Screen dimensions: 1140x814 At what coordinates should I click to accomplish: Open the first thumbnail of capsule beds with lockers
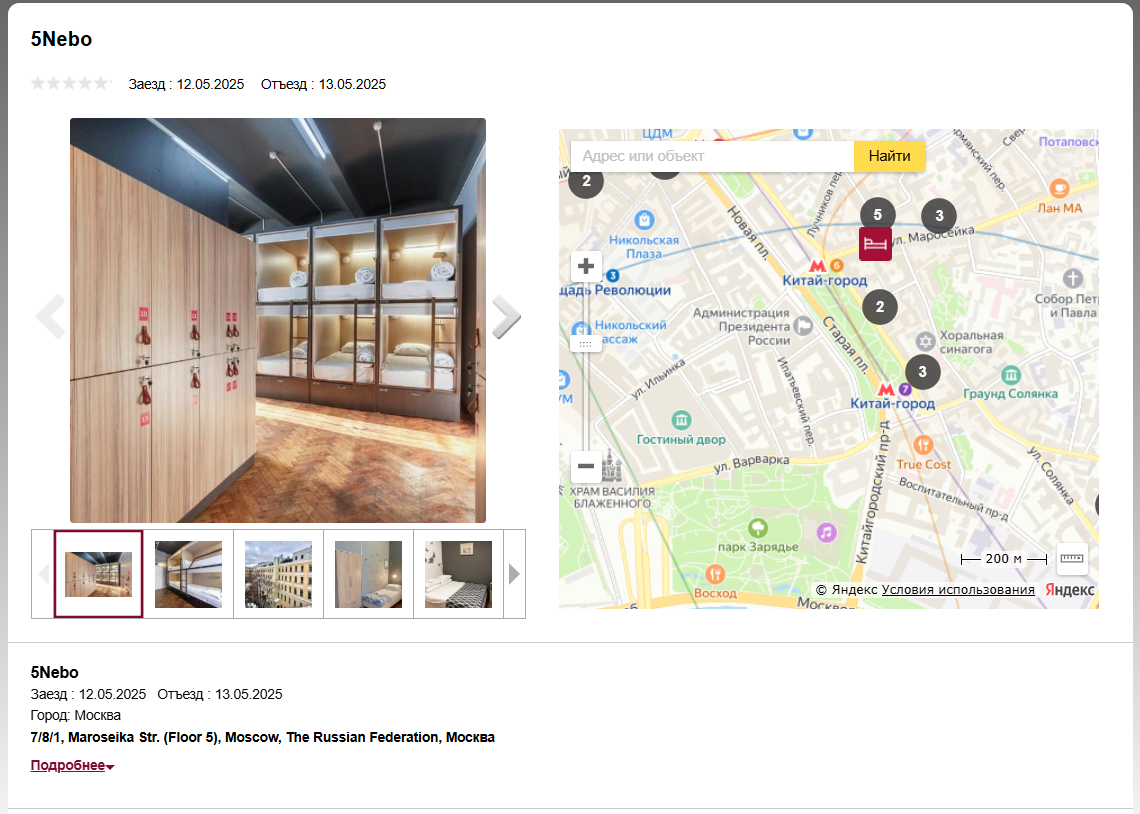point(98,574)
